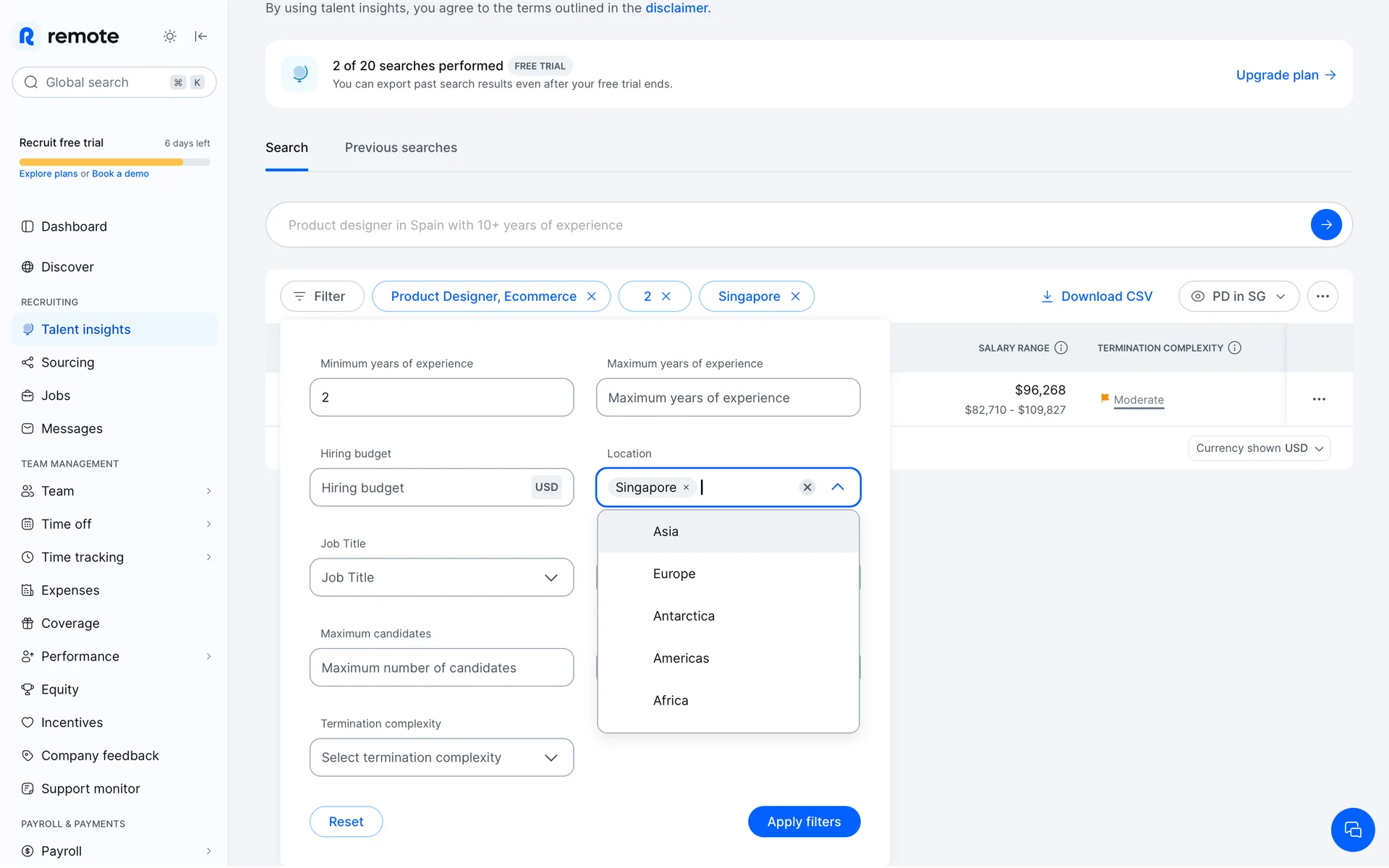The width and height of the screenshot is (1389, 868).
Task: Click the Salary Range info icon
Action: tap(1061, 348)
